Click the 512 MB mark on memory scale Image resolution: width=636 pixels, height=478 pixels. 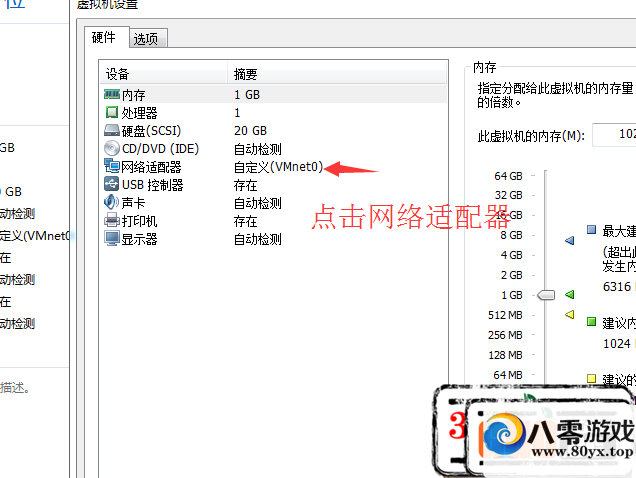505,315
